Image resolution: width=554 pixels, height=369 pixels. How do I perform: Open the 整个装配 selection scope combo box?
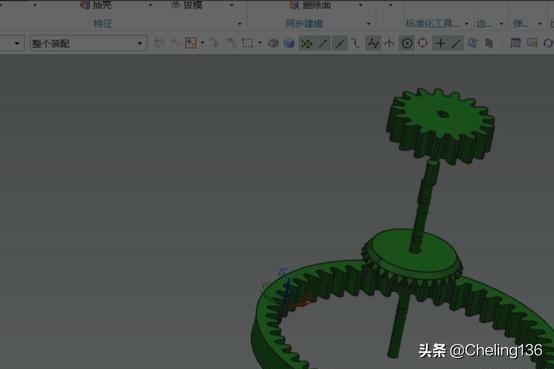click(88, 43)
